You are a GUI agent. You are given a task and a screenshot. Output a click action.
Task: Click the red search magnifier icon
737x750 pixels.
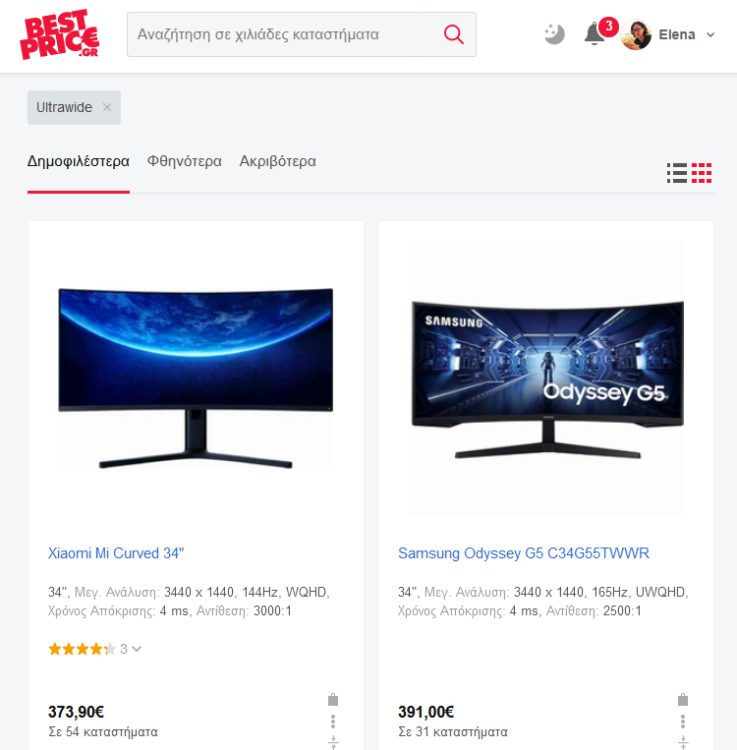pos(453,34)
